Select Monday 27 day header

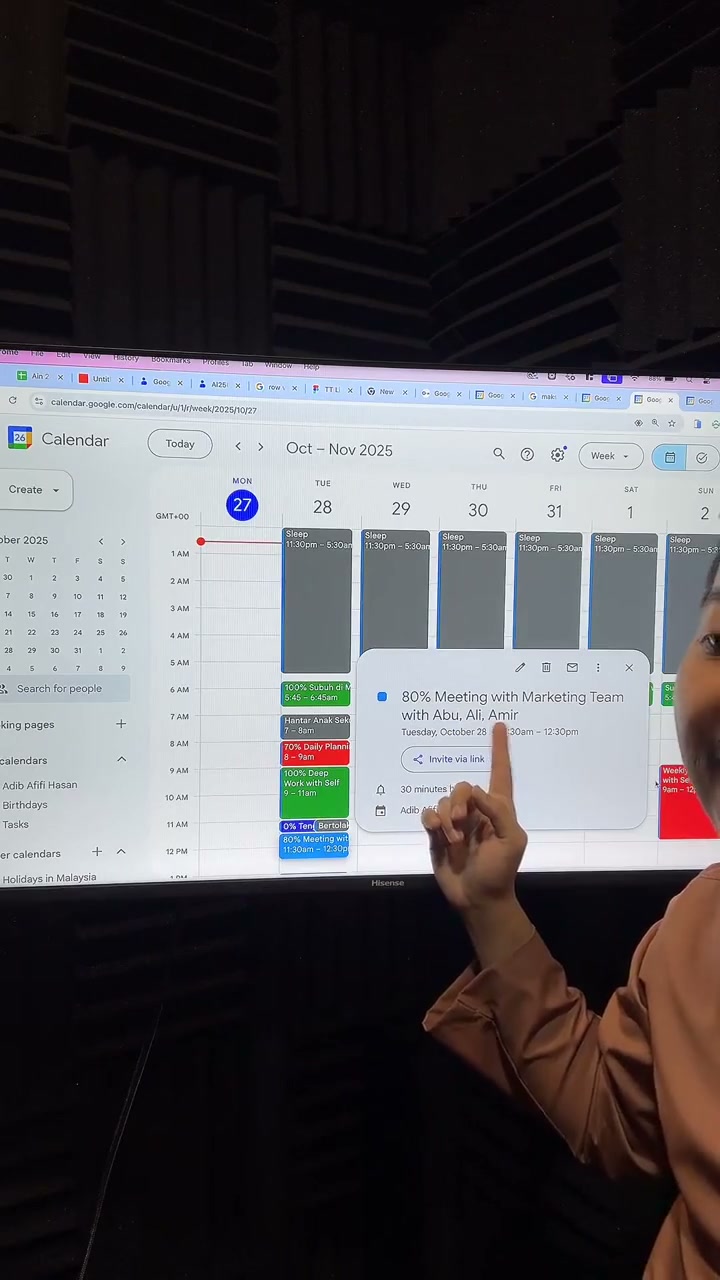point(242,498)
